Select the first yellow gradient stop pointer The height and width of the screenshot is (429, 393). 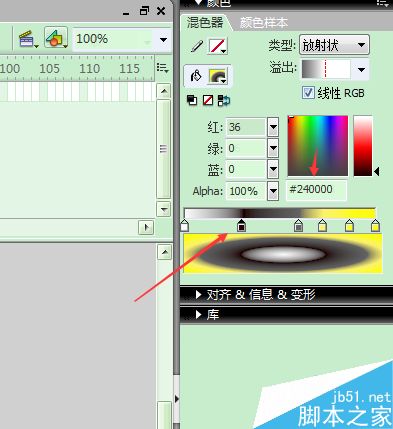tap(322, 226)
